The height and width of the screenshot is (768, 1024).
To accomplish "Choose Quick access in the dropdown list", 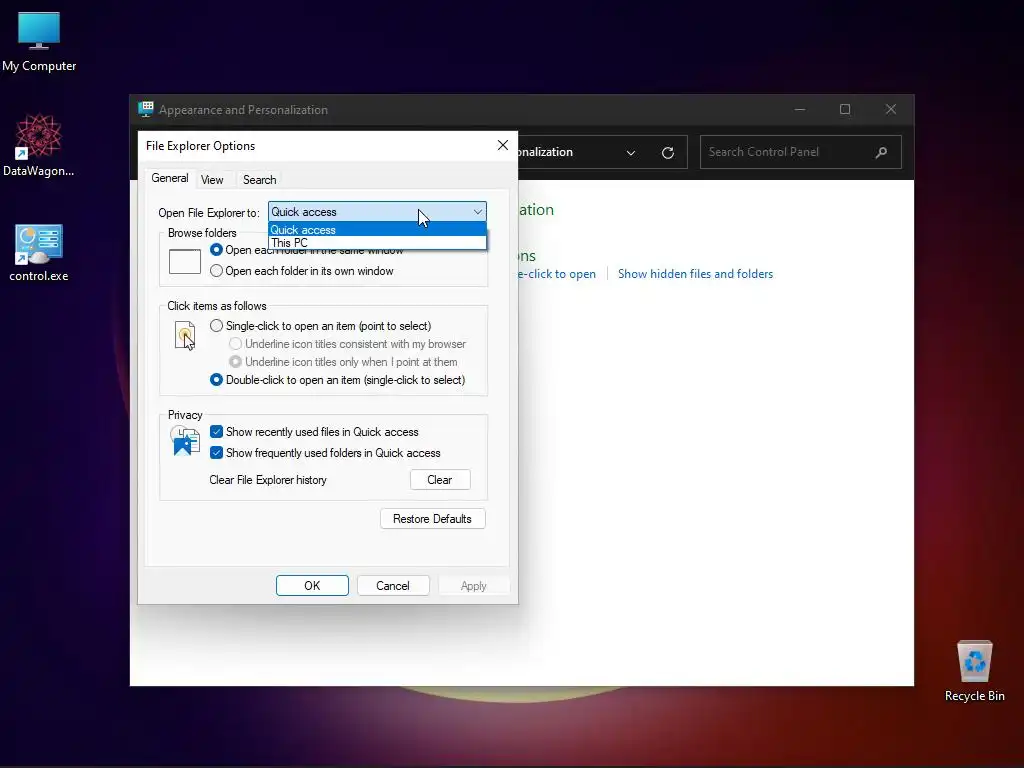I will tap(377, 229).
